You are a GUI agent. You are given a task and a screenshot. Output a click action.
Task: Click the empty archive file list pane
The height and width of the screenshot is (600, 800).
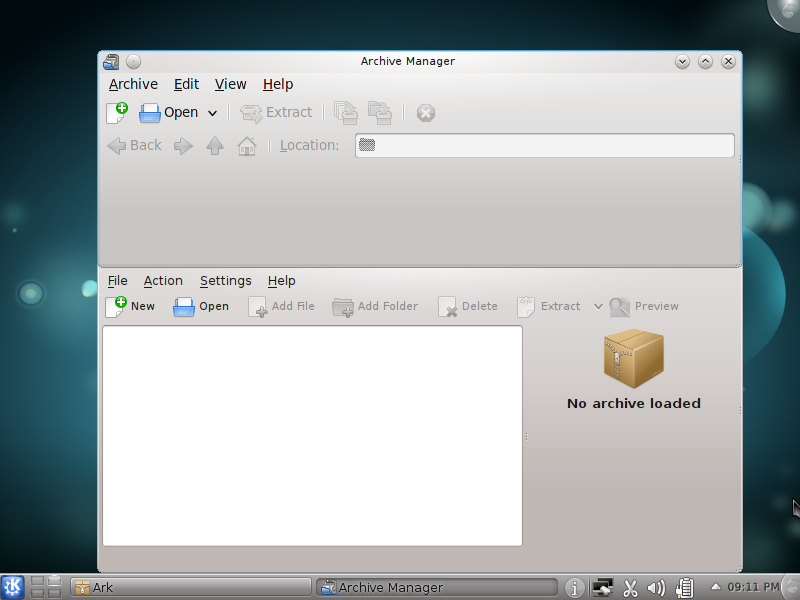312,436
